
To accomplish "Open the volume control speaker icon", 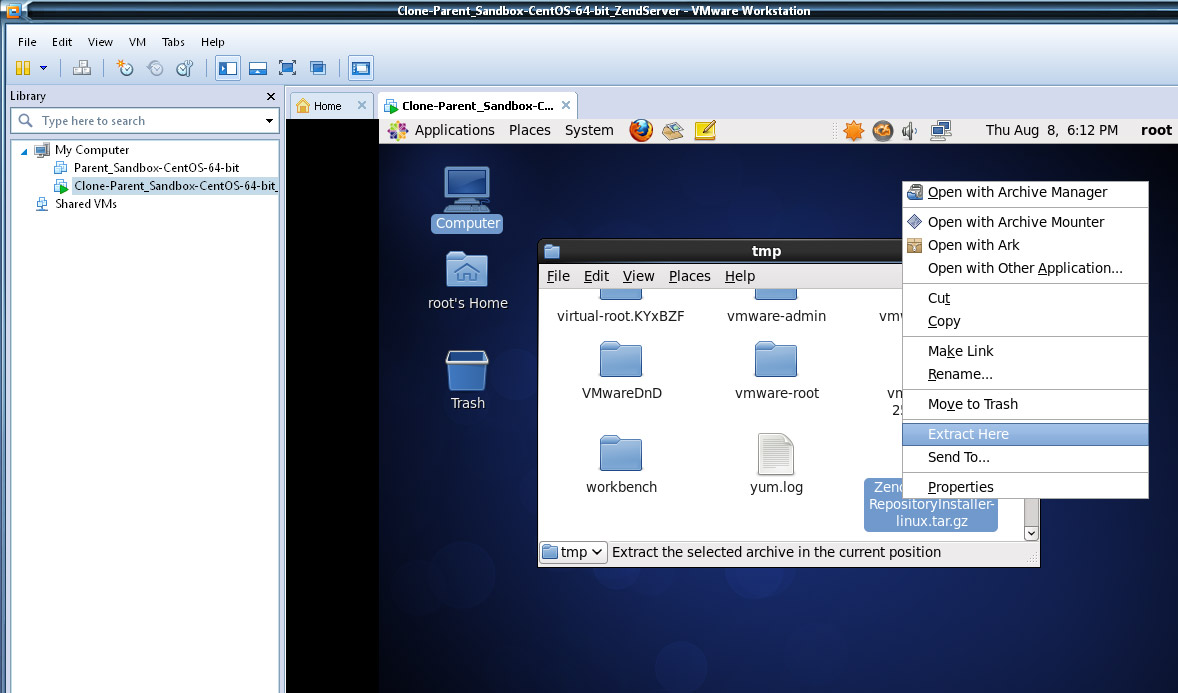I will pyautogui.click(x=910, y=131).
